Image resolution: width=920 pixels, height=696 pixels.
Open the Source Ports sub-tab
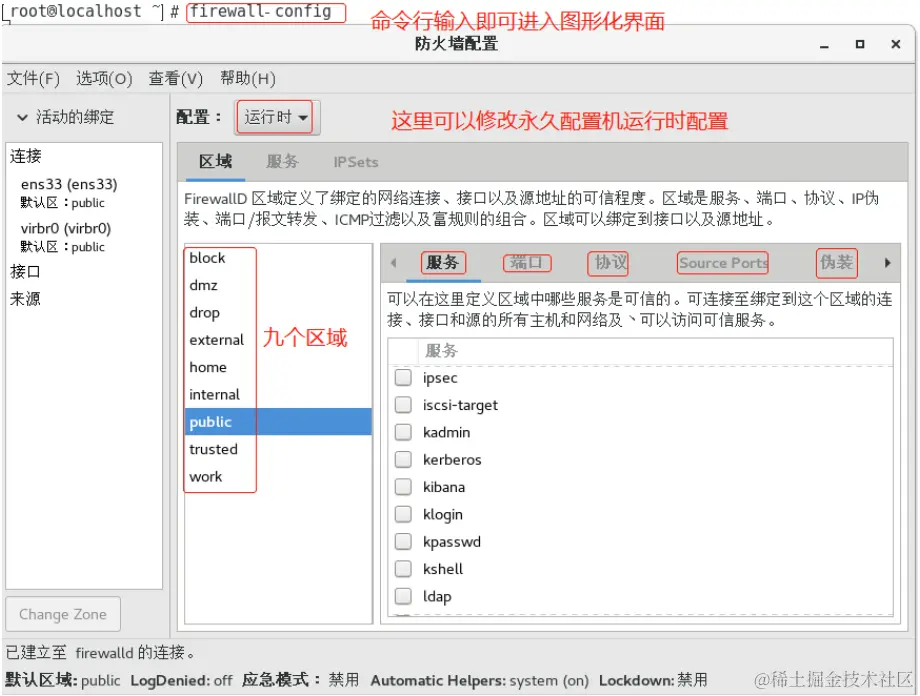pos(723,263)
